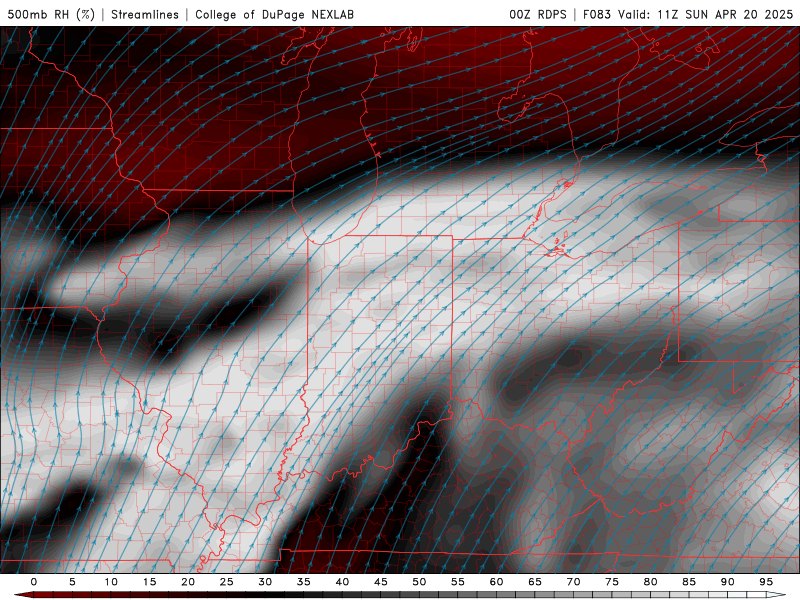Click the "Streamlines" label in header
This screenshot has height=600, width=800.
pyautogui.click(x=145, y=14)
